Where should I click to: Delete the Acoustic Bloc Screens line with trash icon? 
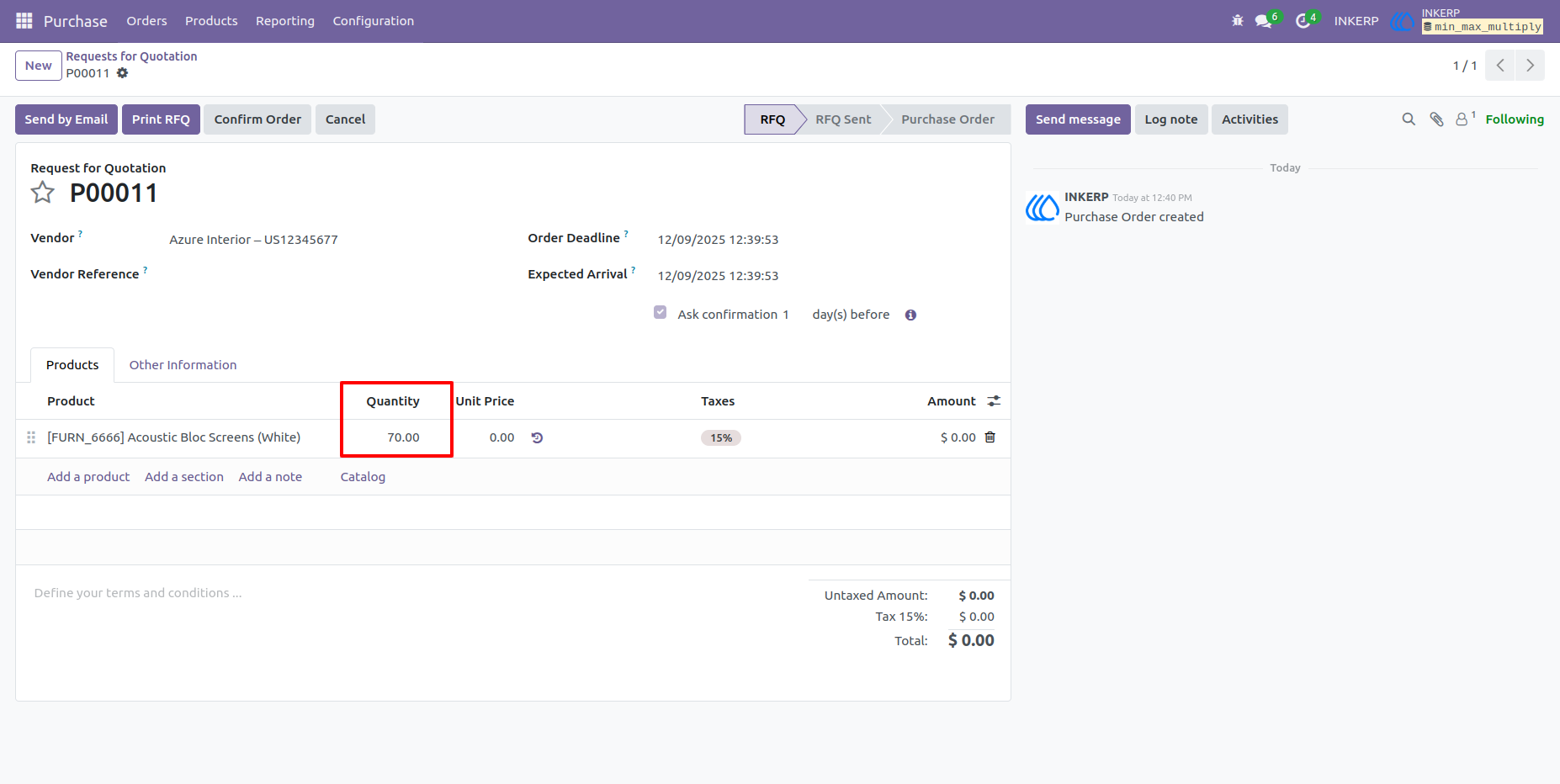[990, 437]
